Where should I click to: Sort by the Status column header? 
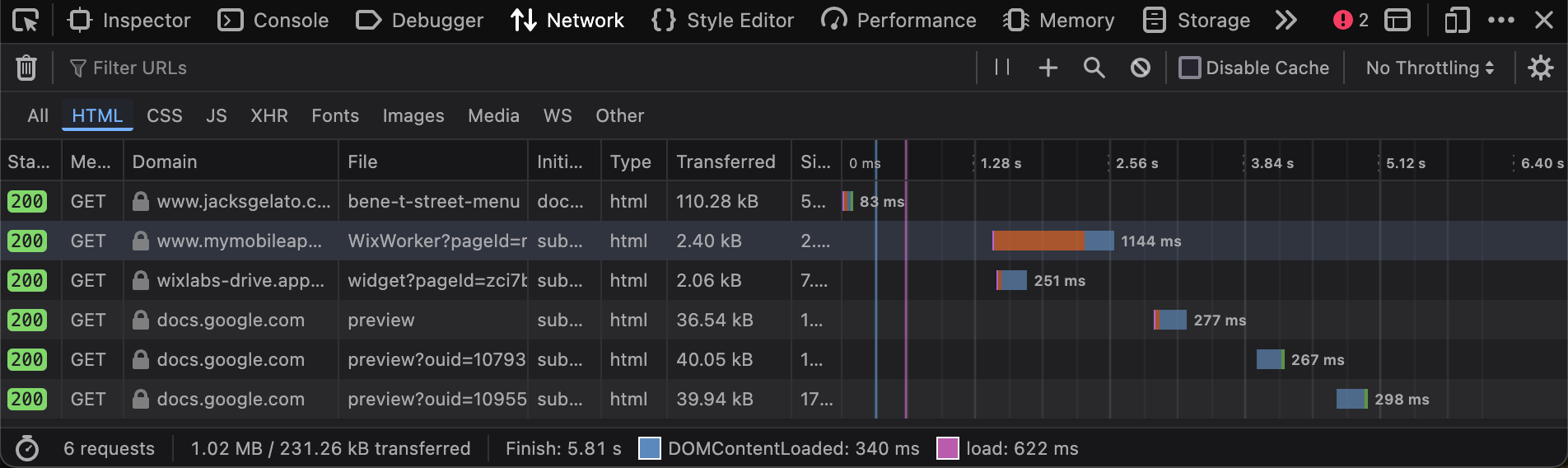click(30, 161)
